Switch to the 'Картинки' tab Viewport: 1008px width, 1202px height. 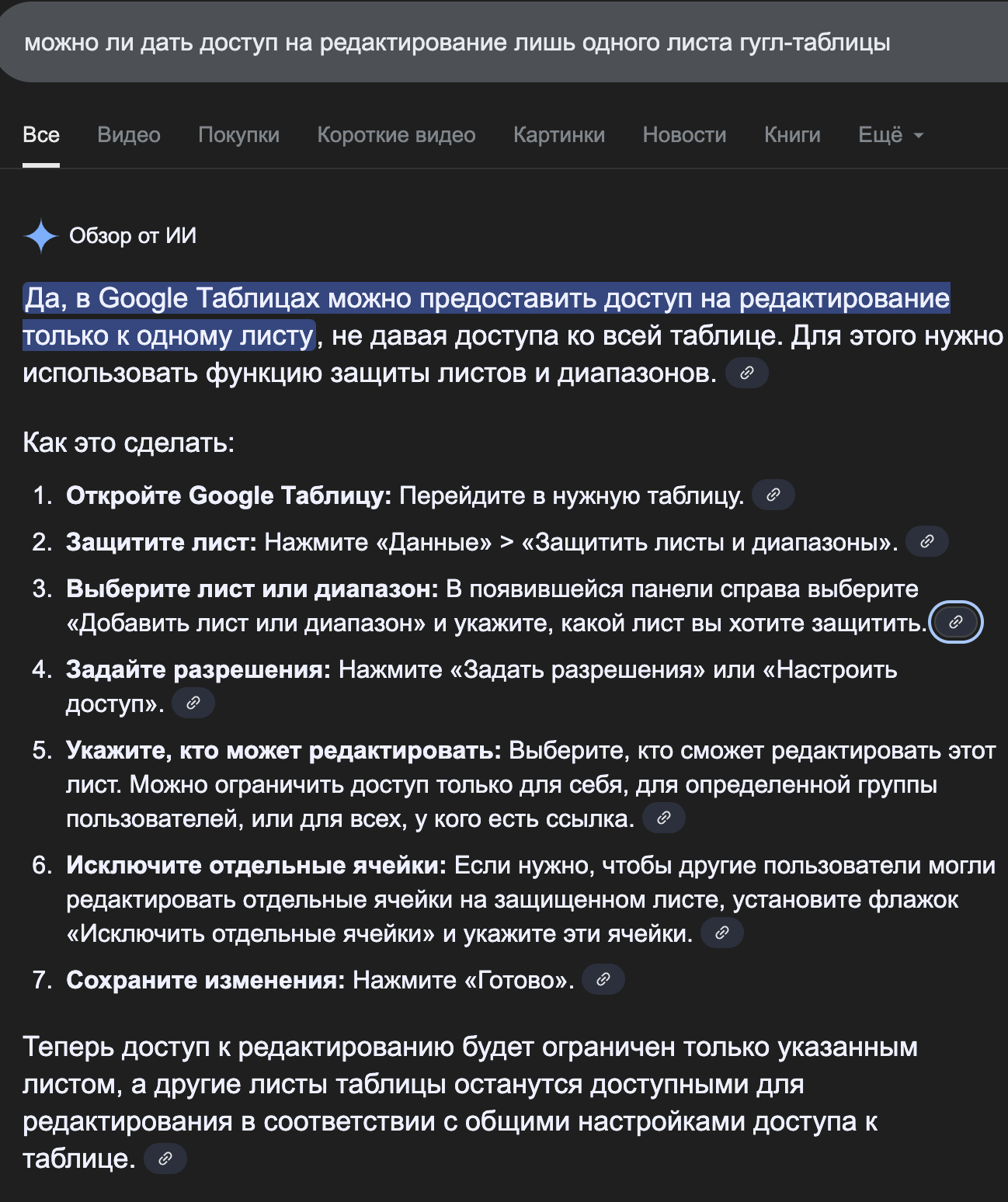pyautogui.click(x=559, y=135)
